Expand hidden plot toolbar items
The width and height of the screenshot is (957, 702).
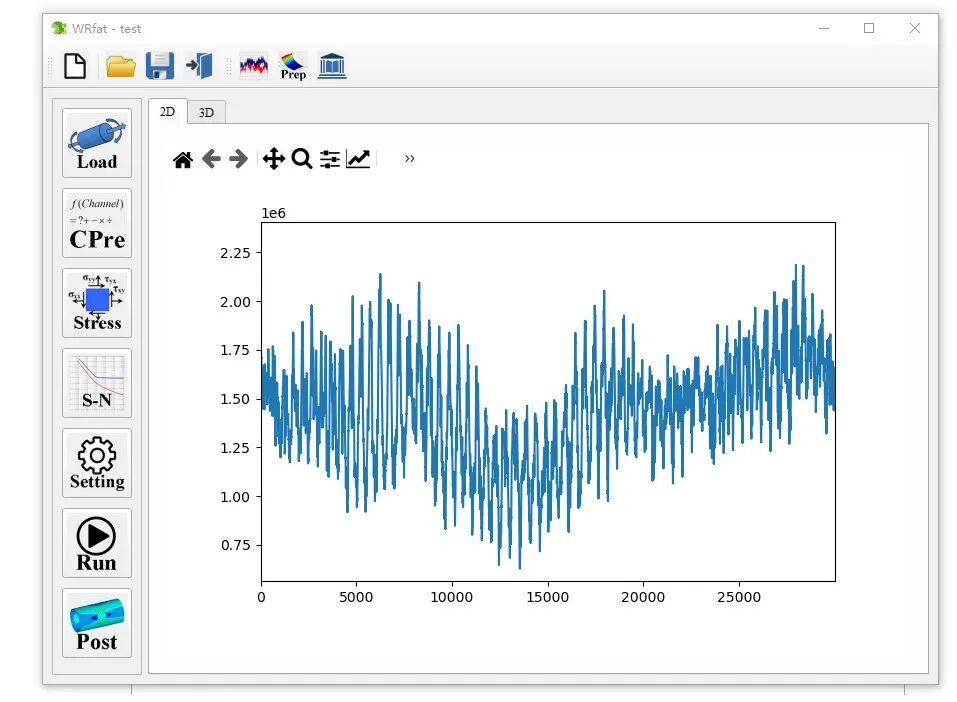(x=410, y=159)
